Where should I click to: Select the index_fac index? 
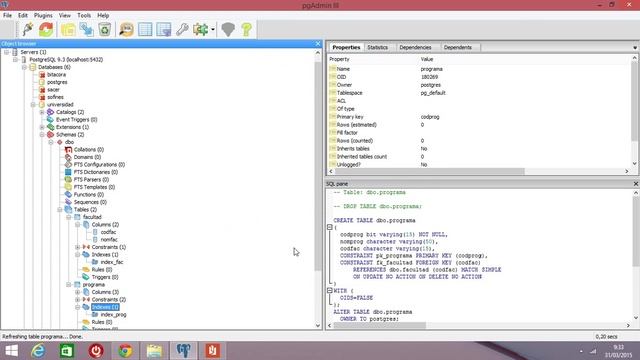[112, 262]
